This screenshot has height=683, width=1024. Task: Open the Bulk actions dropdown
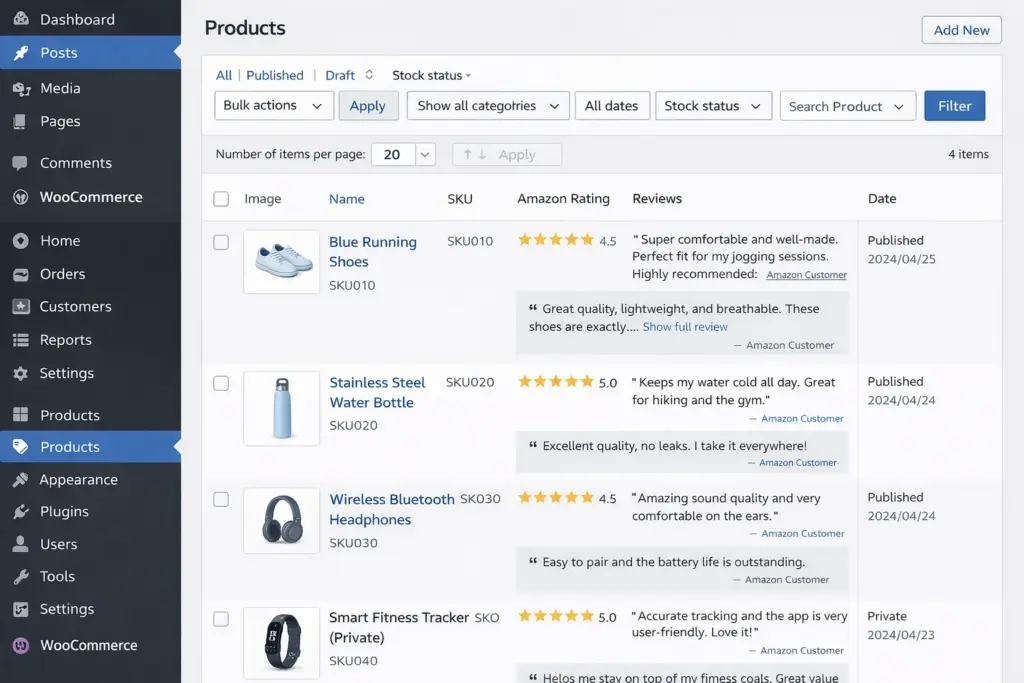(273, 105)
